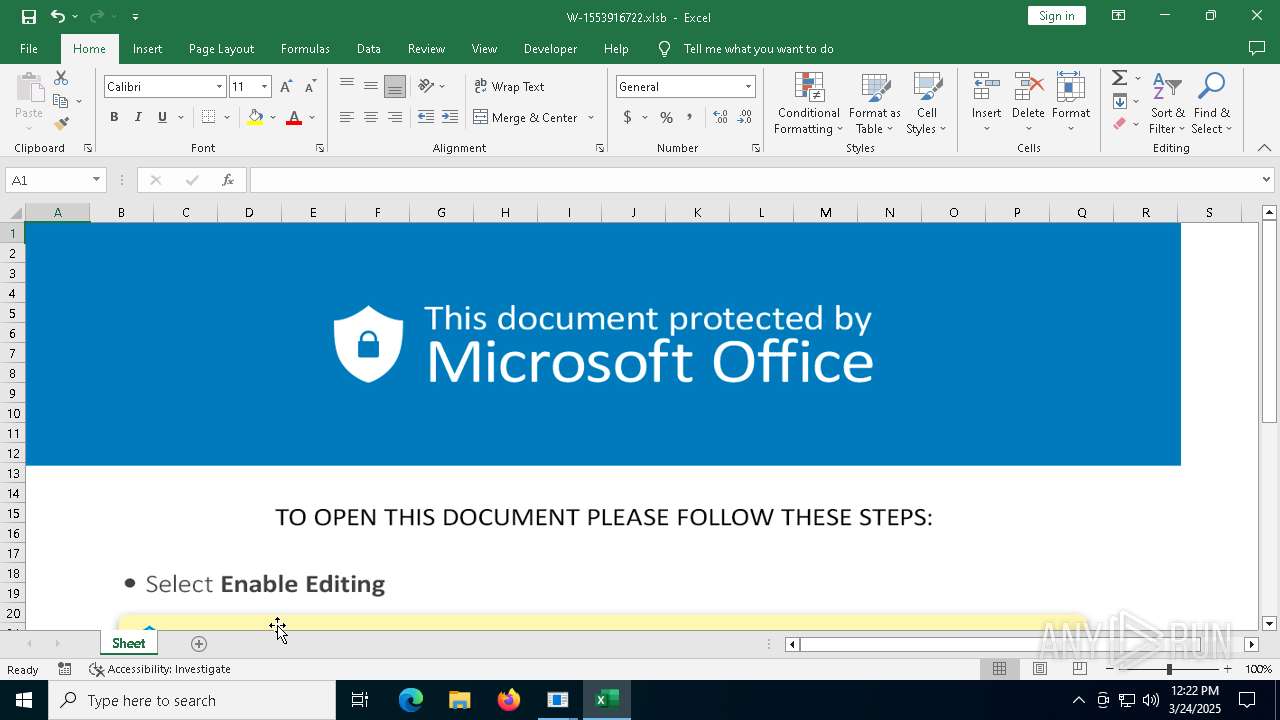Switch to the Formulas tab
The width and height of the screenshot is (1280, 720).
click(x=305, y=48)
